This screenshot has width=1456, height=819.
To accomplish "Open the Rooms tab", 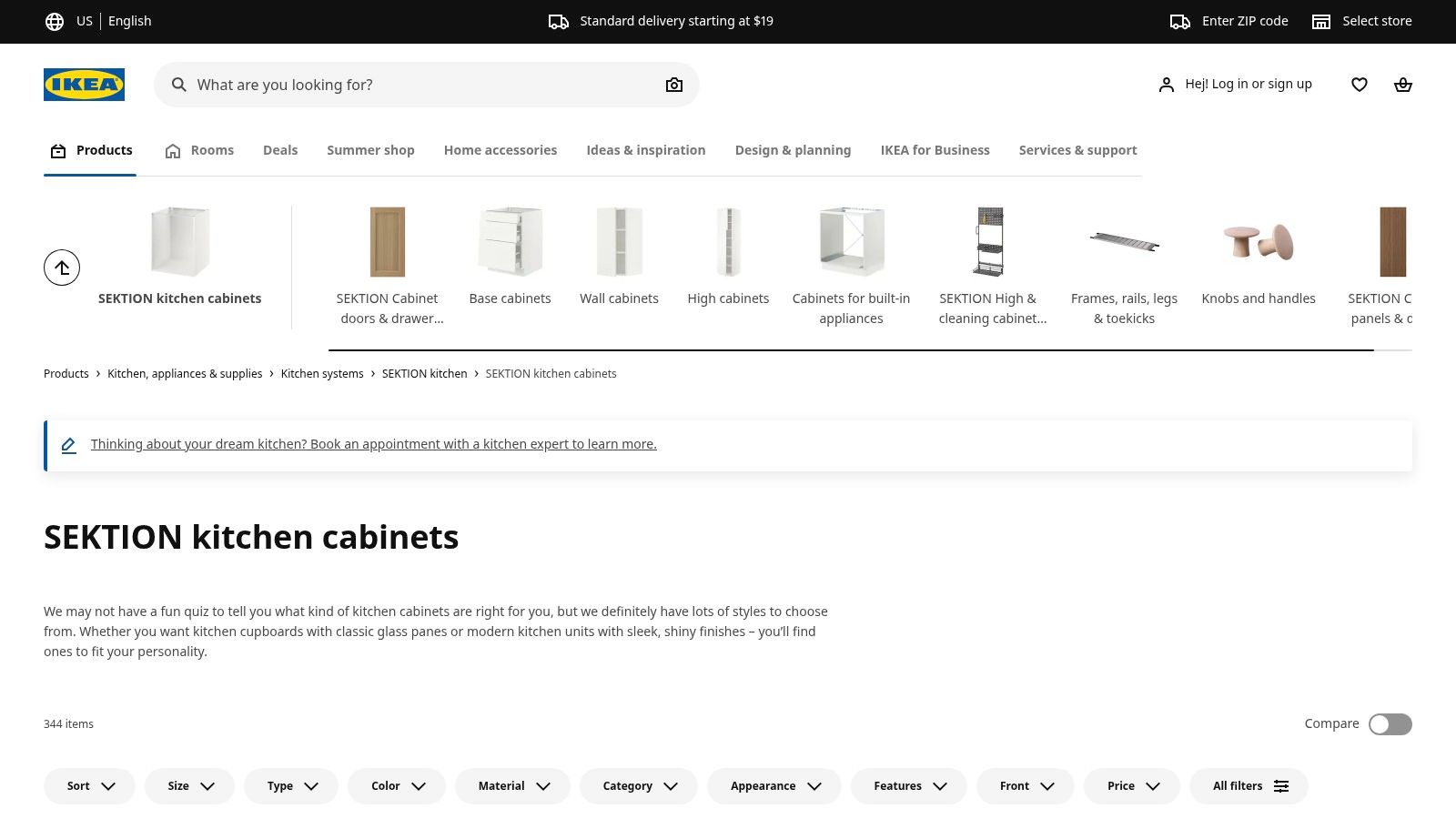I will point(199,151).
